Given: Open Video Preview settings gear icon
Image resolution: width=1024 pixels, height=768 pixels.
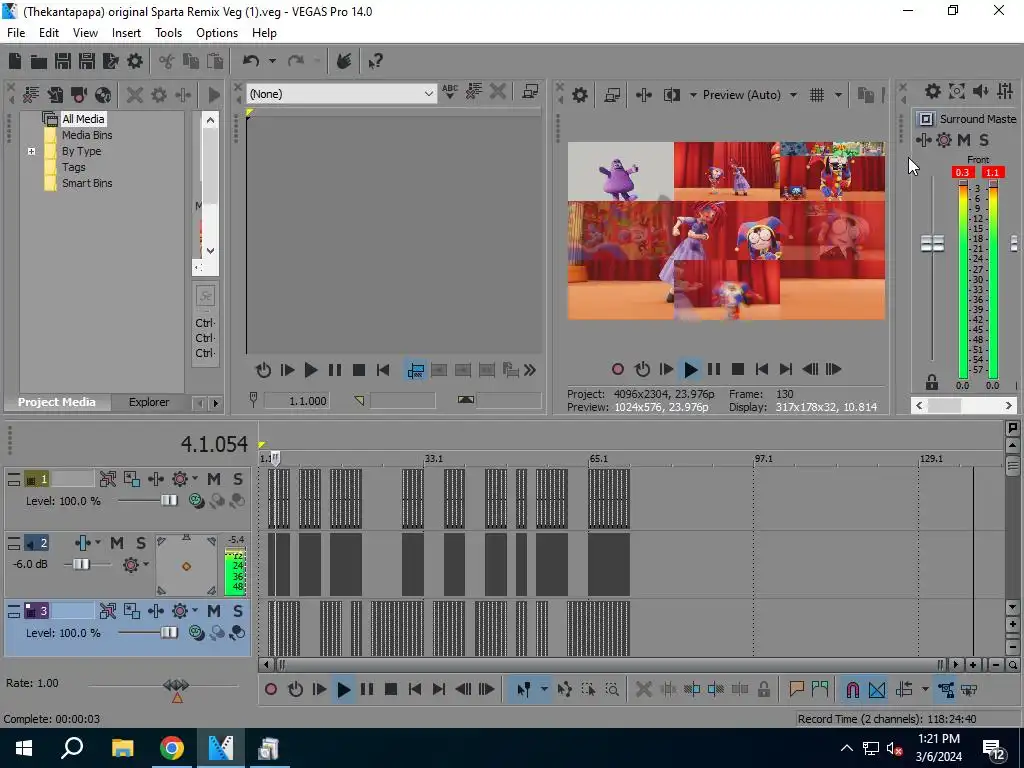Looking at the screenshot, I should coord(580,95).
